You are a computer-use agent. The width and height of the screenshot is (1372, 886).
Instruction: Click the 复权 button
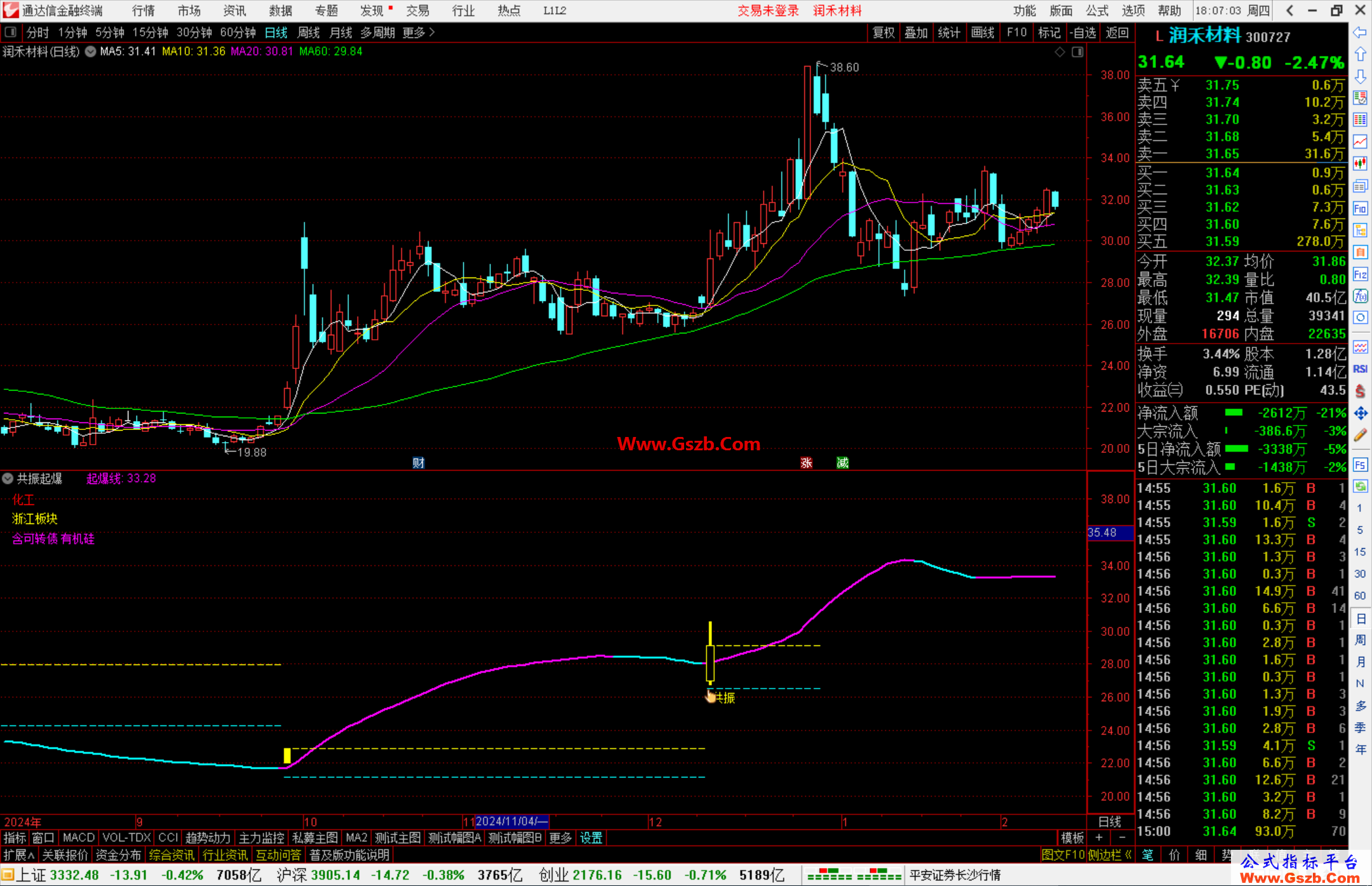pyautogui.click(x=884, y=32)
